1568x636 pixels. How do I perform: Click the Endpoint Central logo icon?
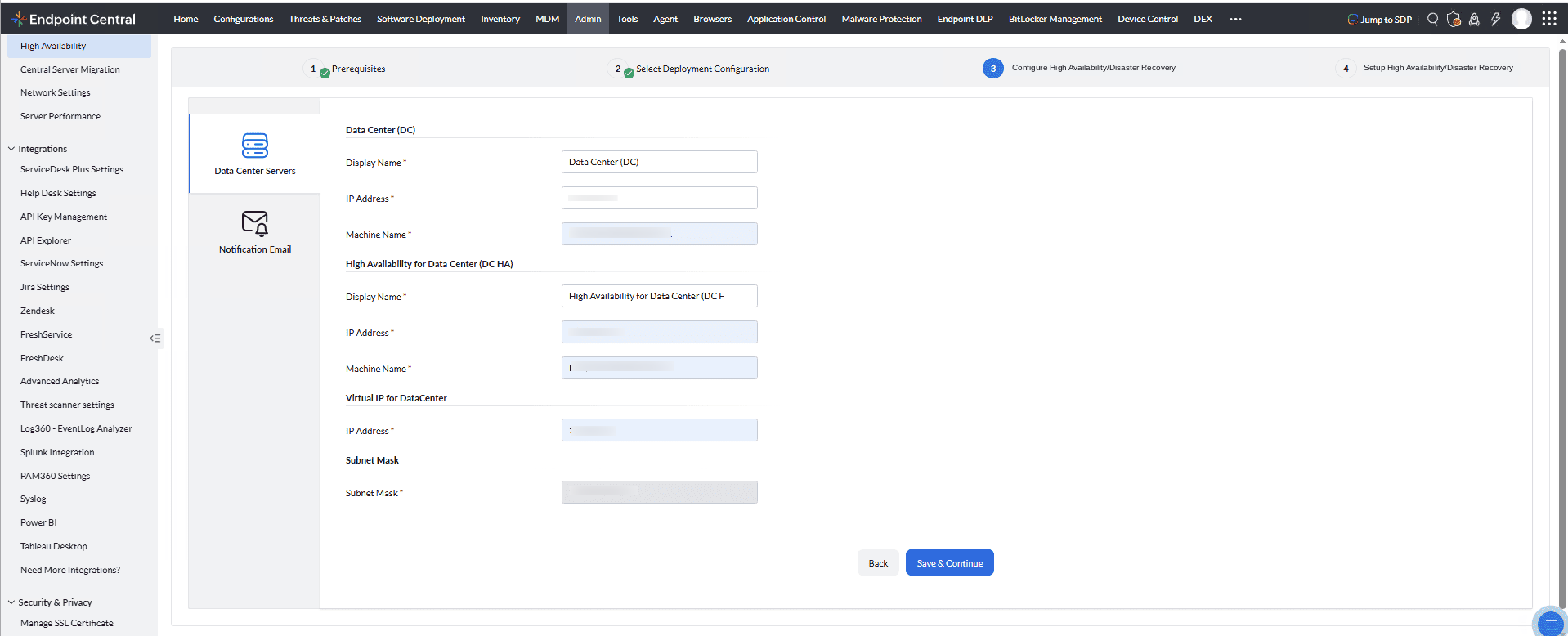(18, 19)
